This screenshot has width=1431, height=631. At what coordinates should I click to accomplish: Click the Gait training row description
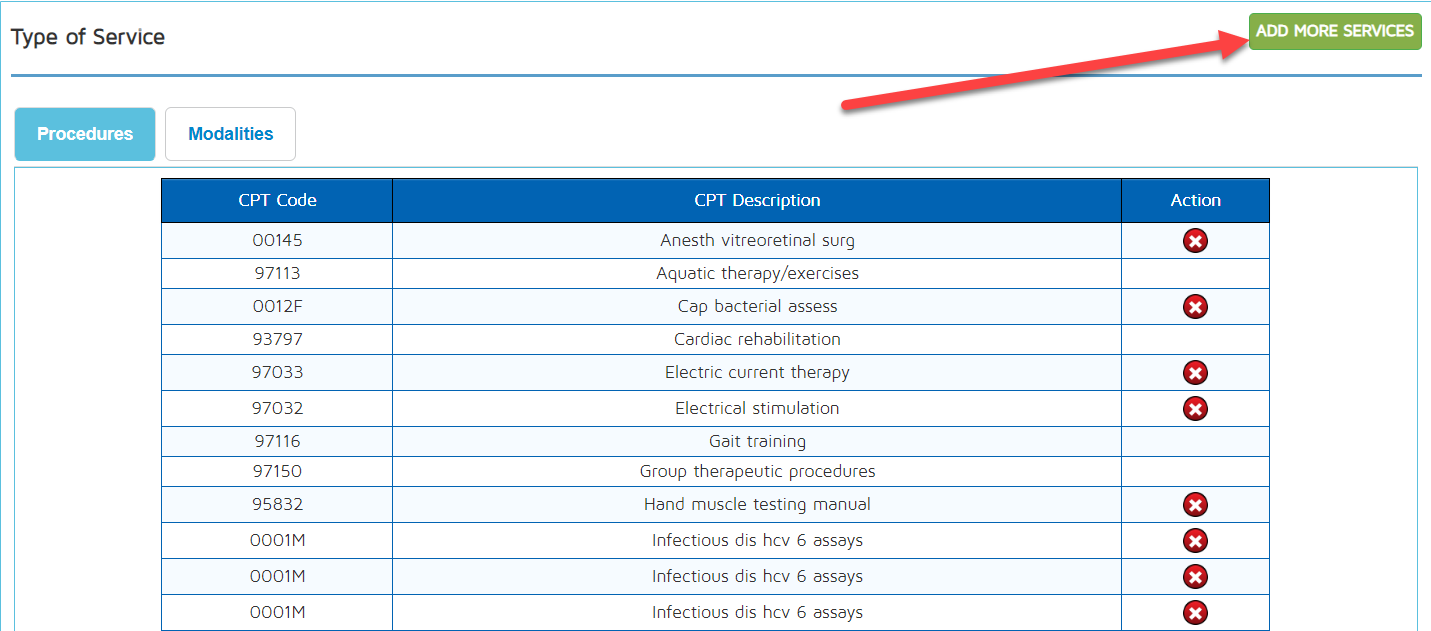pos(757,441)
